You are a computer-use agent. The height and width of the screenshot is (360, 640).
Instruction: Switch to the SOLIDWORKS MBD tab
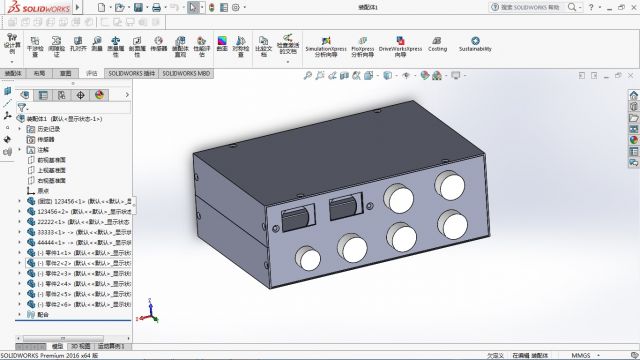pyautogui.click(x=186, y=73)
